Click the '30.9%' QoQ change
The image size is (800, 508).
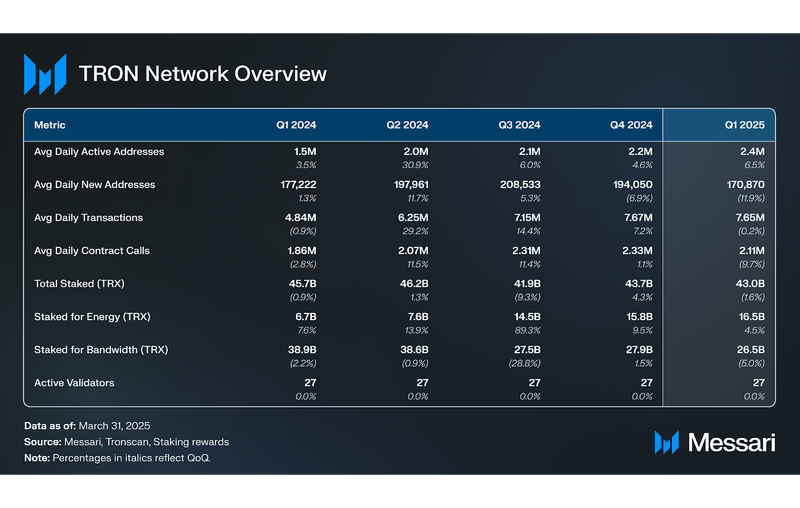415,165
